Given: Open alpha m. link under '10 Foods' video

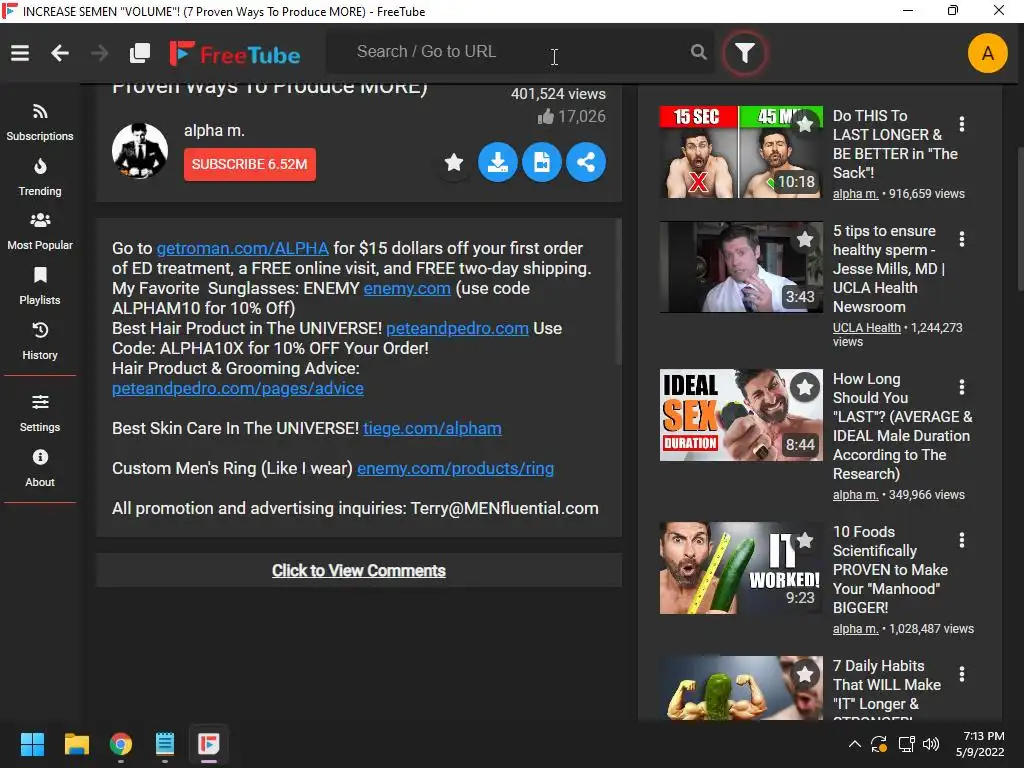Looking at the screenshot, I should click(856, 629).
